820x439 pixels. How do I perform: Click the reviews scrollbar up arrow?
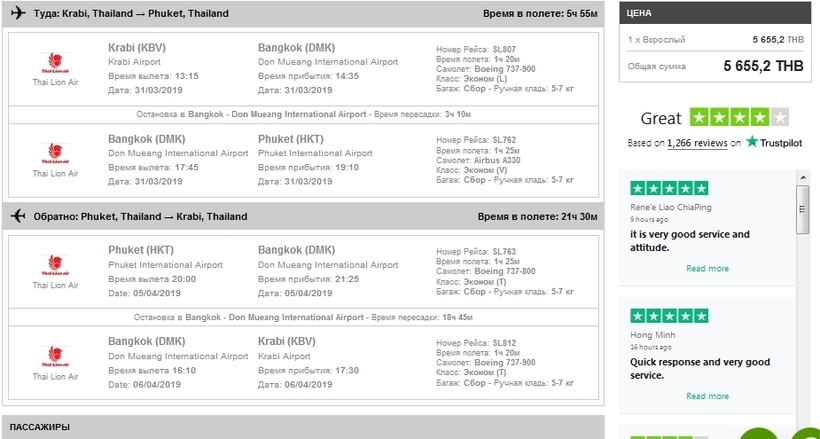point(803,178)
